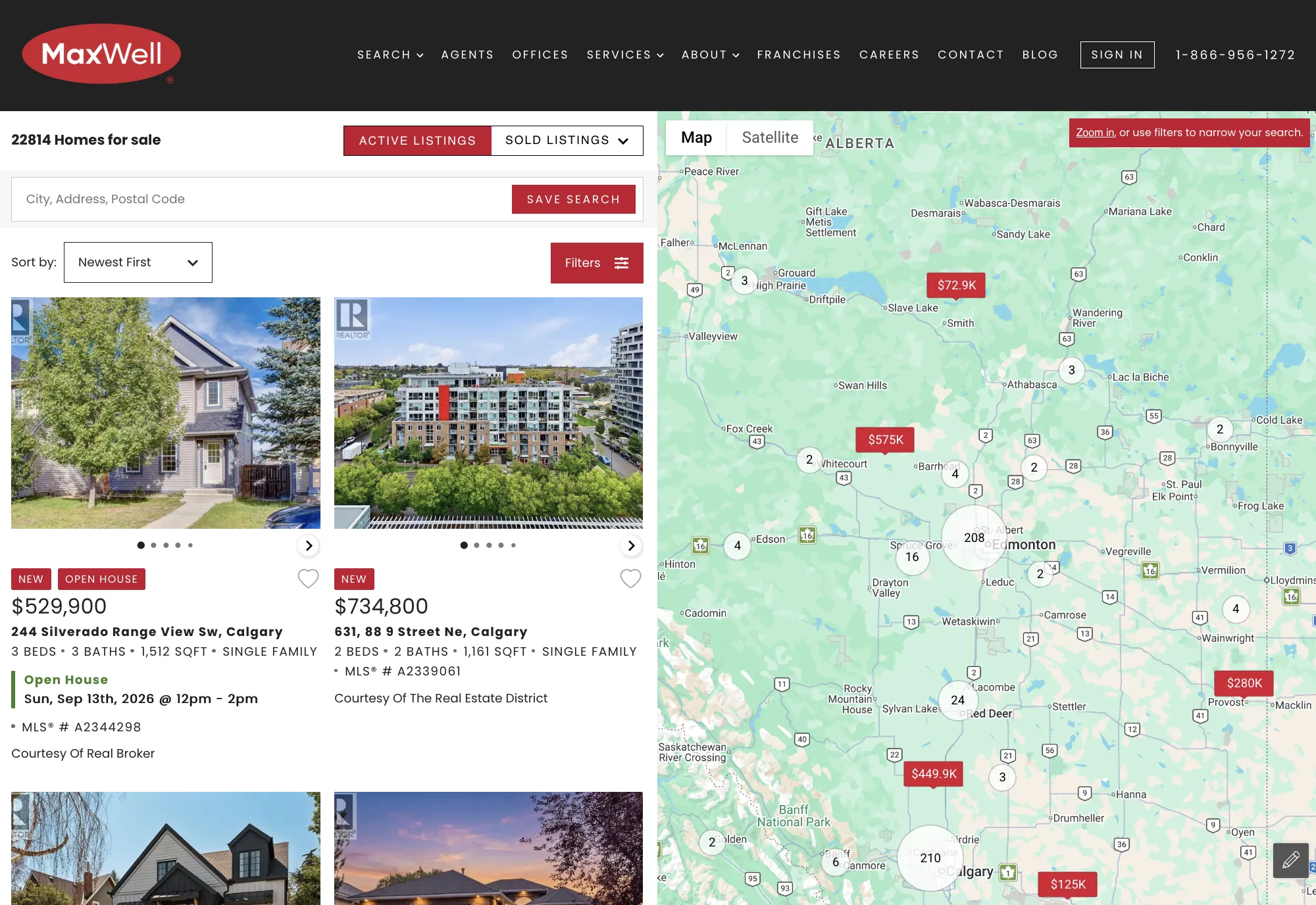Switch map to Satellite view
This screenshot has width=1316, height=905.
(x=770, y=137)
